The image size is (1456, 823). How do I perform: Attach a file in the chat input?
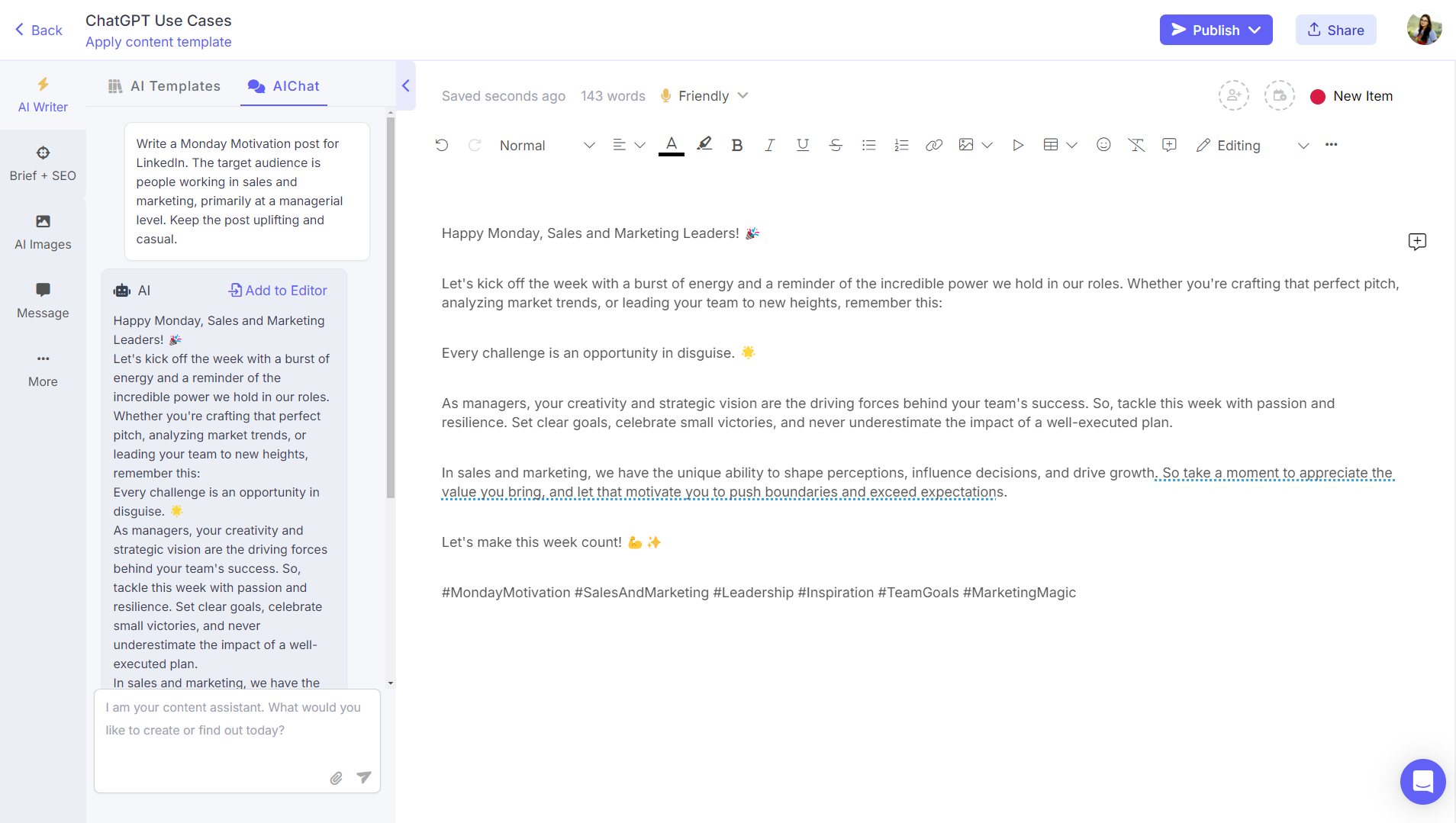click(336, 778)
